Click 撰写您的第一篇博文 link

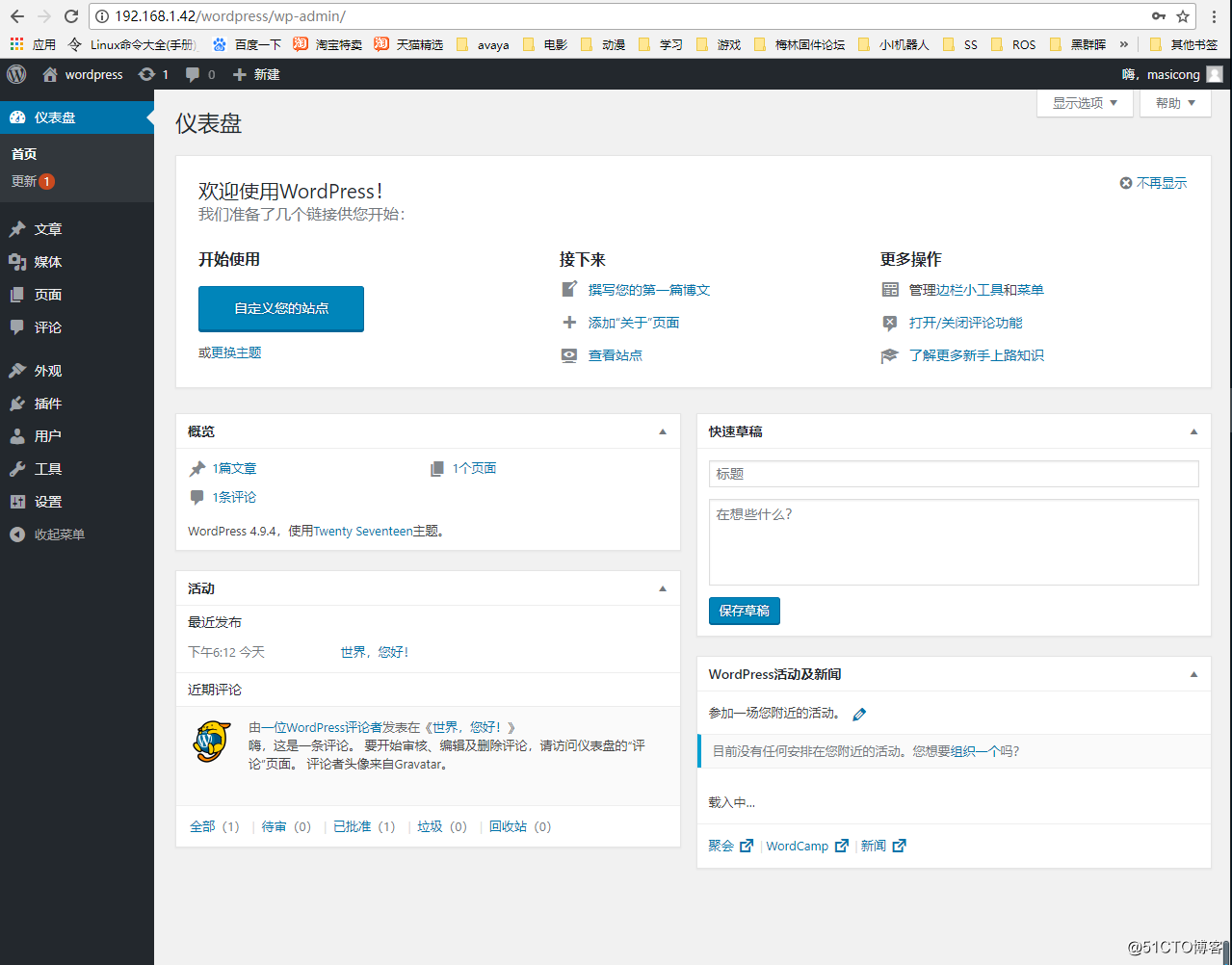point(649,290)
